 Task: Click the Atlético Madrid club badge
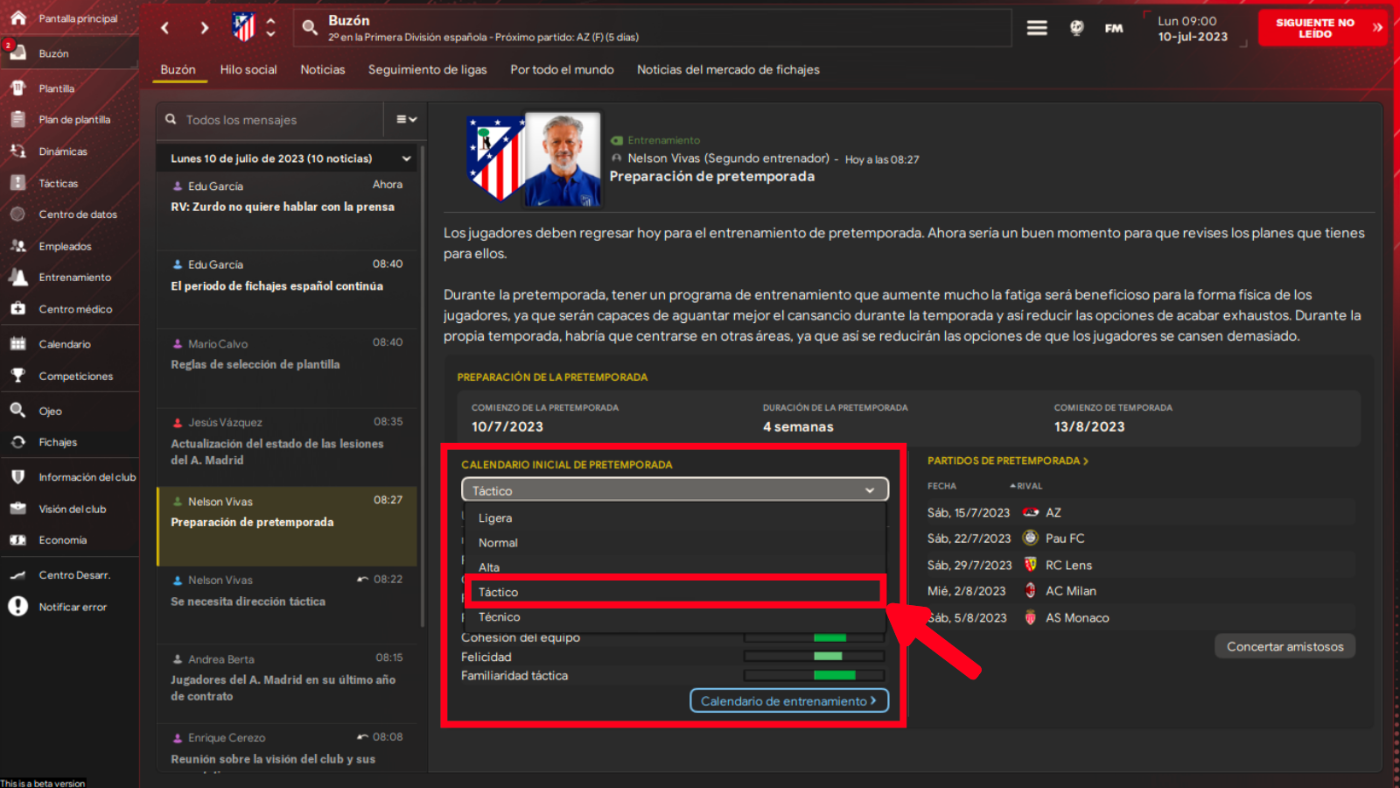coord(243,28)
